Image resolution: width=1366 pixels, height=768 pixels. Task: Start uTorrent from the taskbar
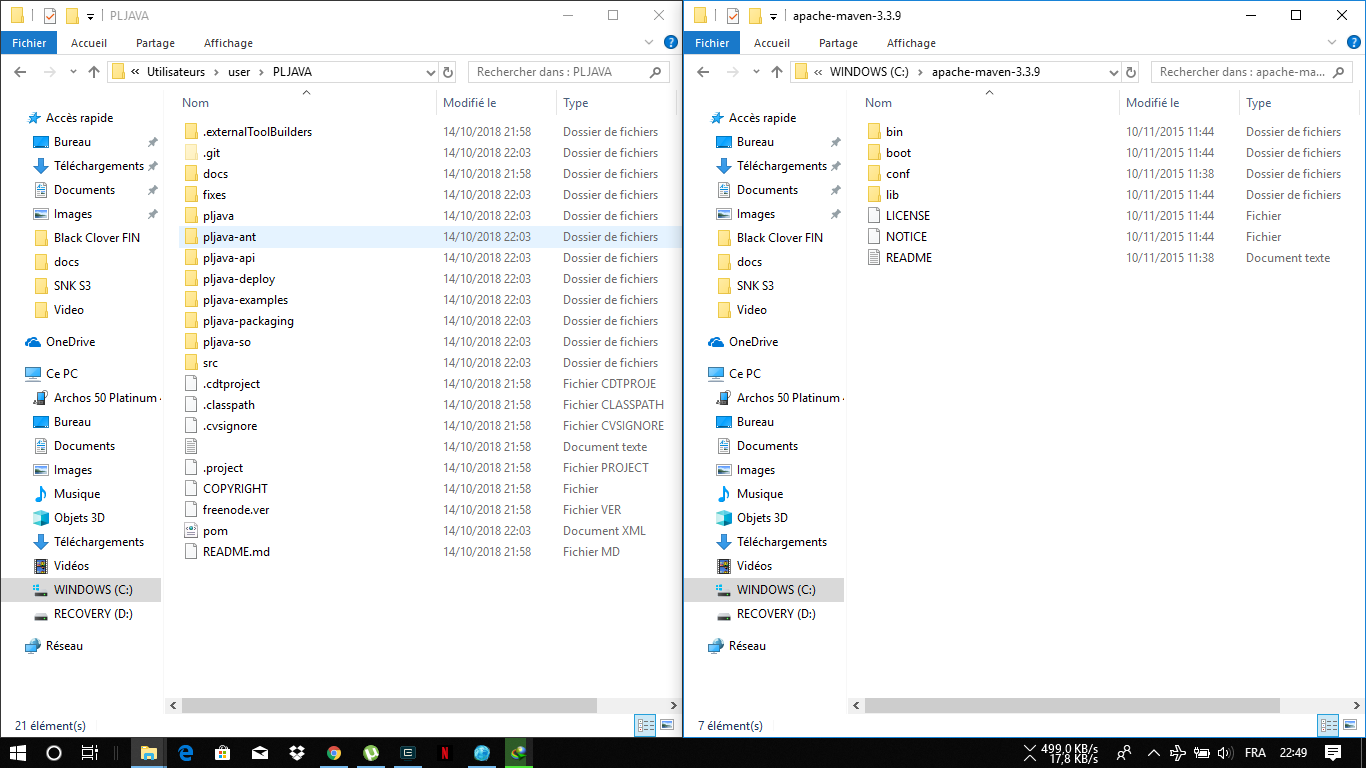(x=371, y=753)
